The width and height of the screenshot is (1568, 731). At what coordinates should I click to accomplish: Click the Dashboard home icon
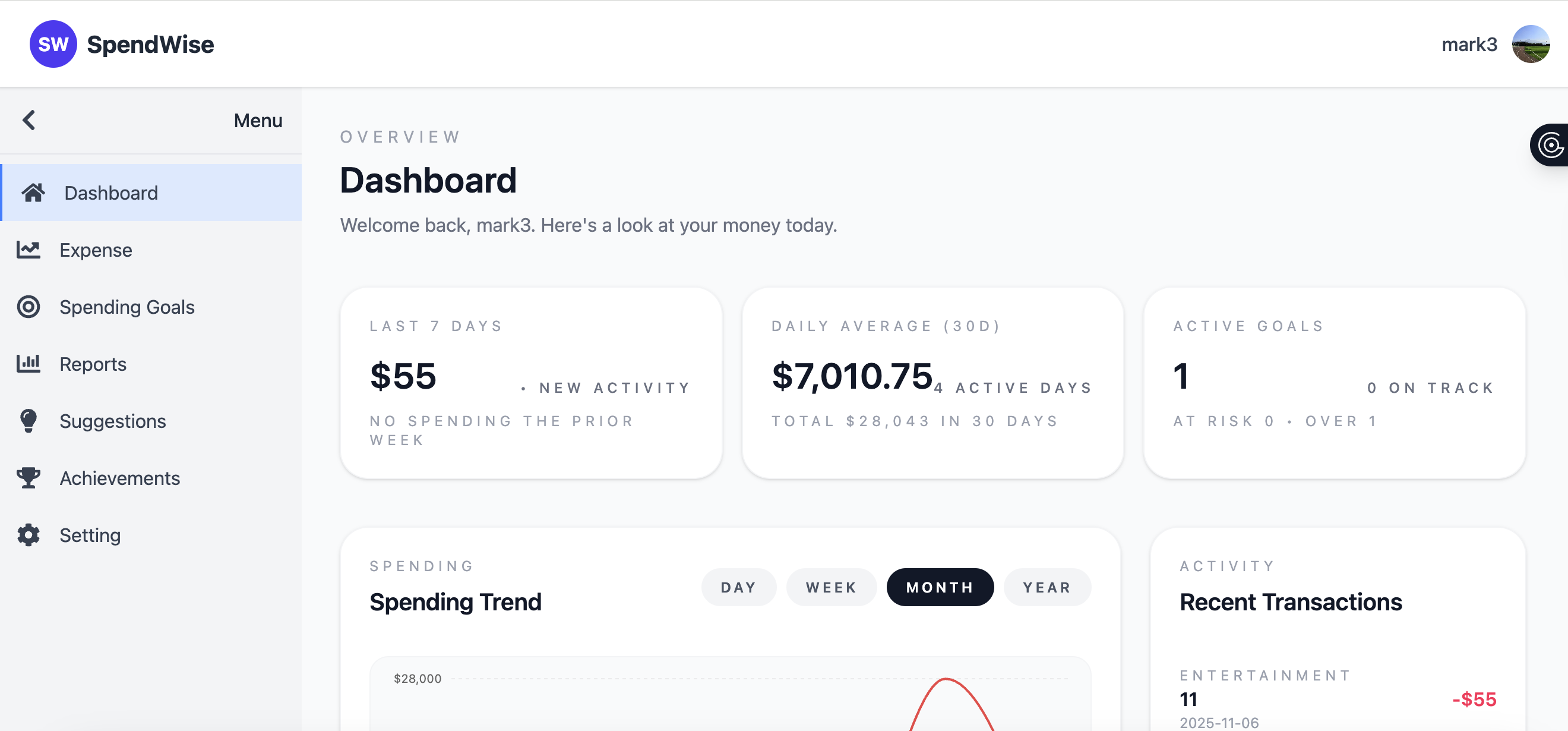coord(33,193)
